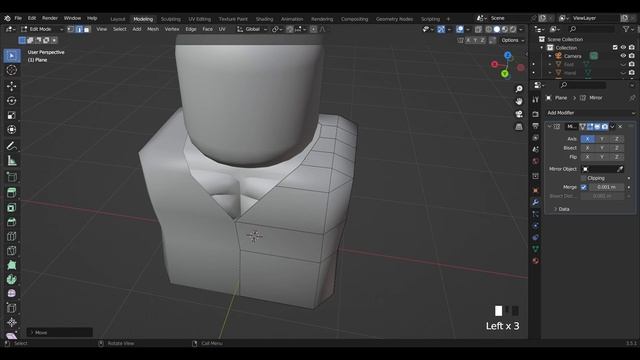Choose the Inset Faces tool
640x360 pixels.
(12, 207)
